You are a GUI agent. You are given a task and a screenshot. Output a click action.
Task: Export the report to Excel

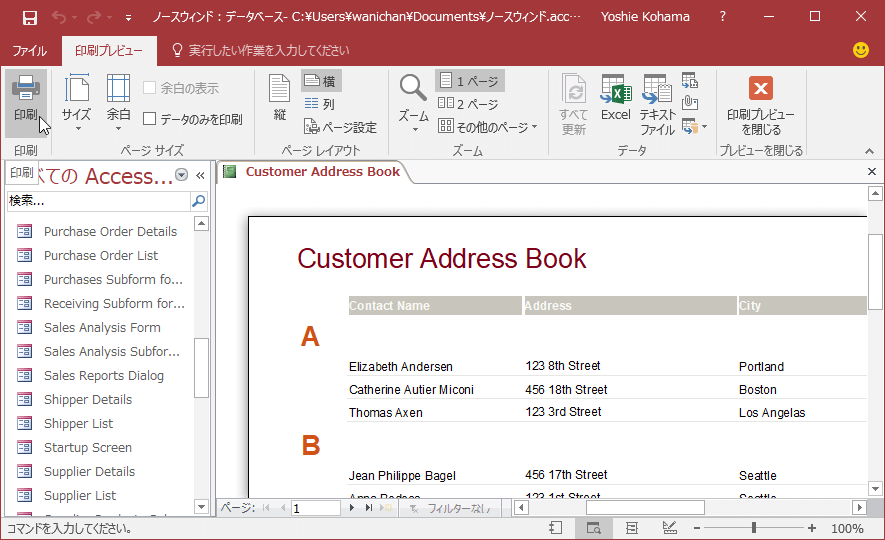(615, 103)
